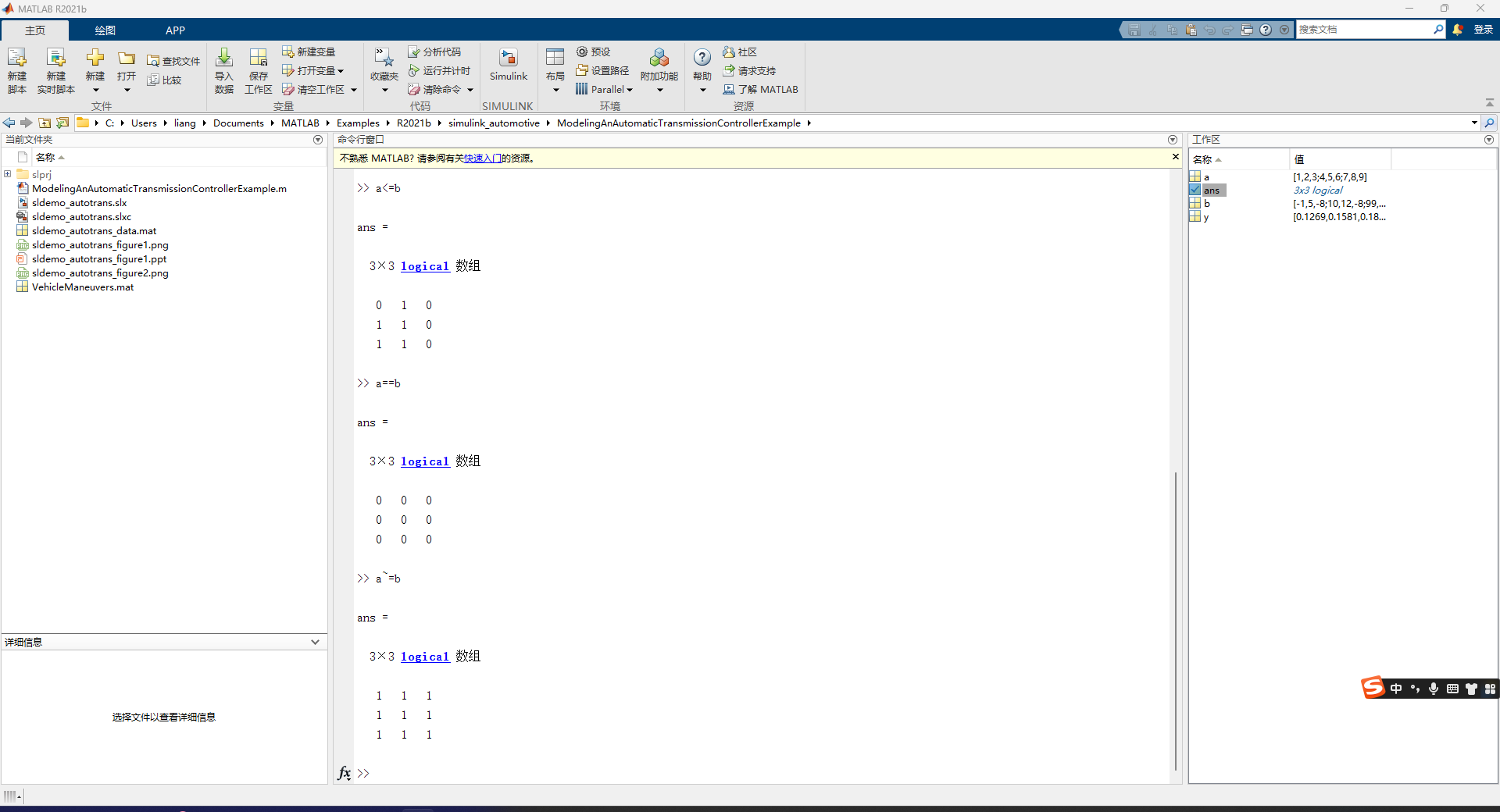Click 快速入门 getting started link
Screen dimensions: 1500x812
(x=483, y=158)
